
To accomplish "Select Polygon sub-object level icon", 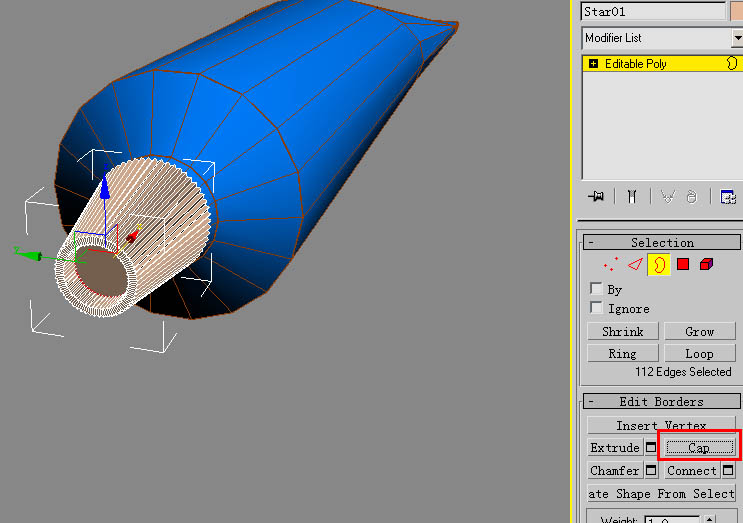I will pyautogui.click(x=683, y=264).
